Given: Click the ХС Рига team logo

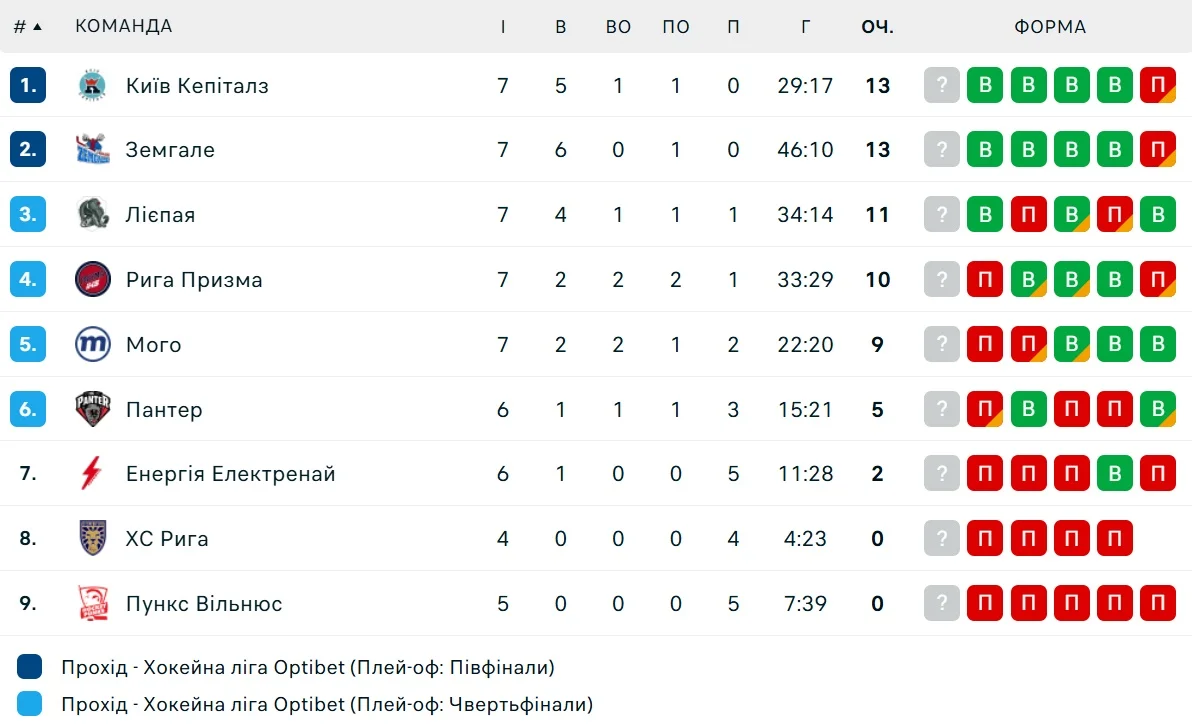Looking at the screenshot, I should [x=93, y=538].
